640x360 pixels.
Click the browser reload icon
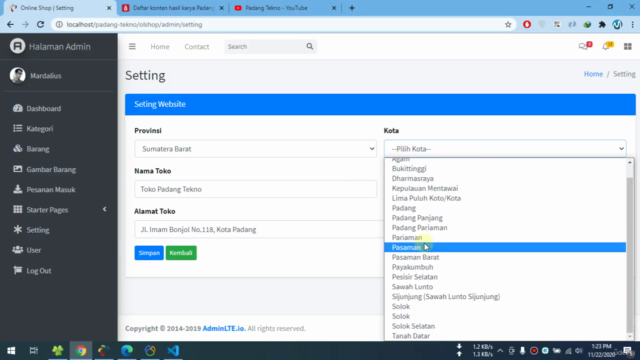tap(40, 24)
